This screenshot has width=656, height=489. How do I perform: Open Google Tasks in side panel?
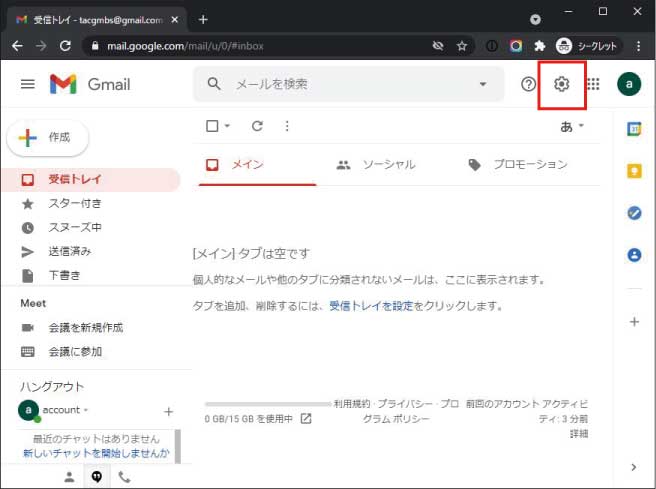coord(633,213)
